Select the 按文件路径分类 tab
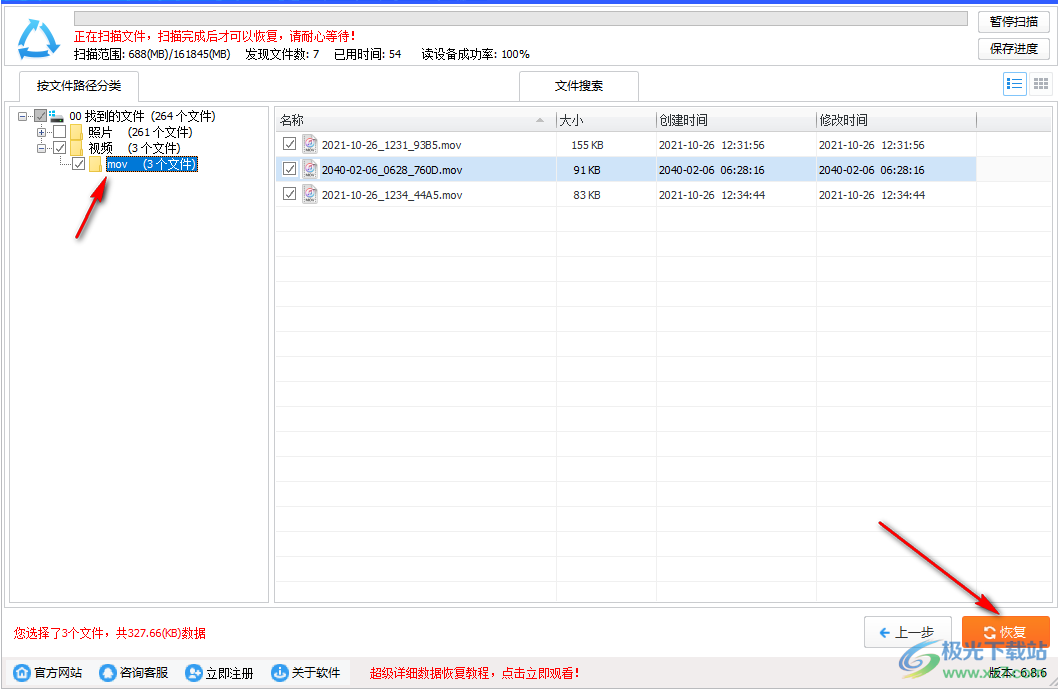Screen dimensions: 1058x689 tap(78, 86)
